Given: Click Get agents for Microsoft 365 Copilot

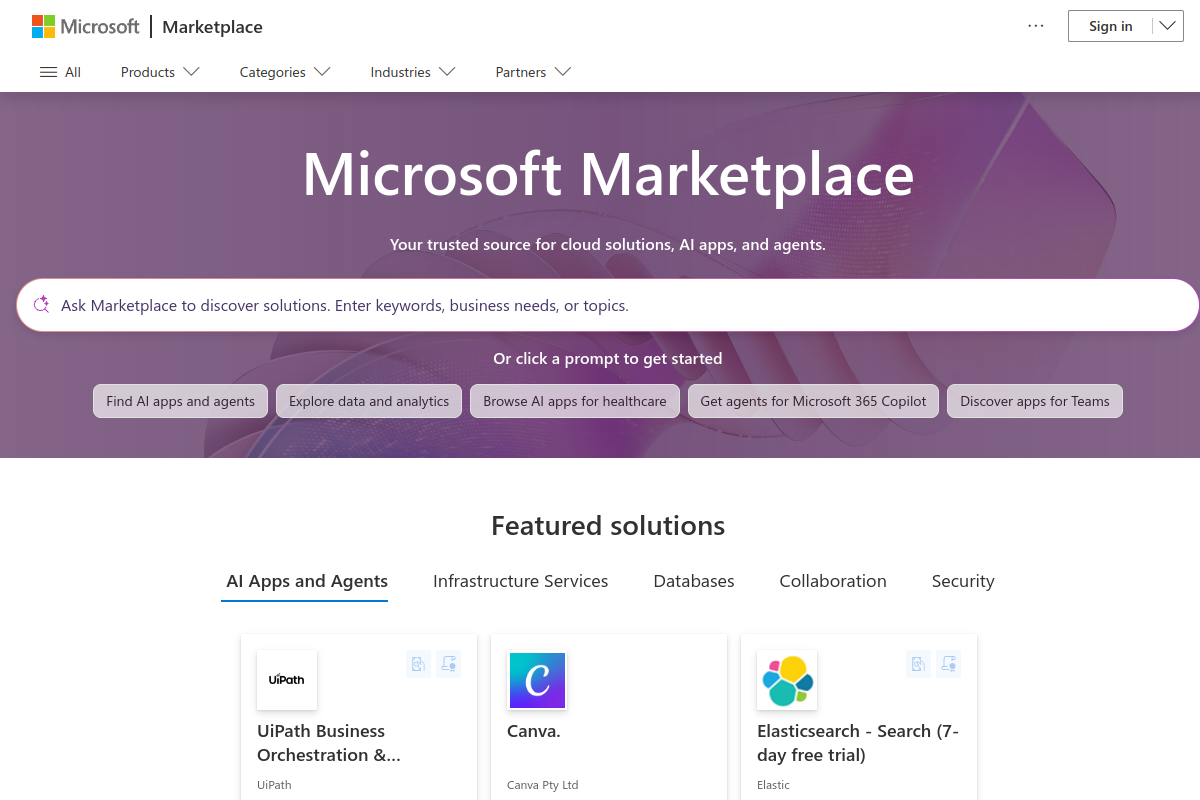Looking at the screenshot, I should (813, 401).
